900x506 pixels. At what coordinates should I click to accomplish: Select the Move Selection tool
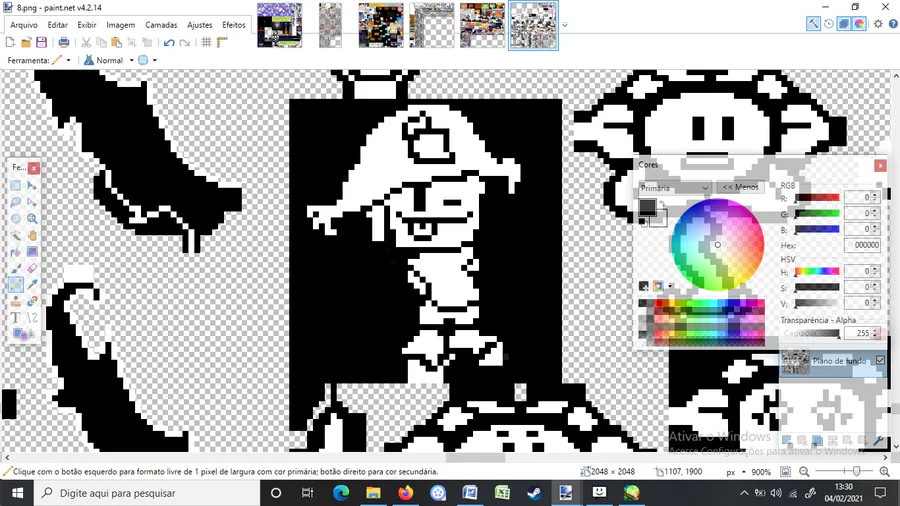point(32,202)
